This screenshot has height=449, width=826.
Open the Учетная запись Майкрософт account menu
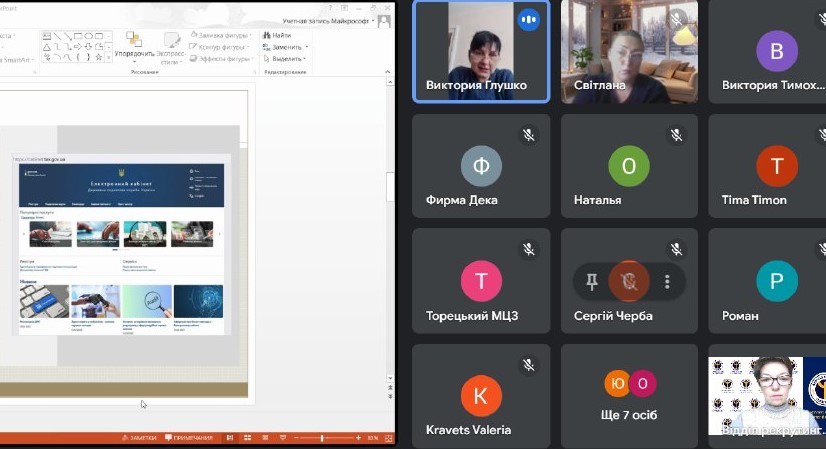point(321,20)
